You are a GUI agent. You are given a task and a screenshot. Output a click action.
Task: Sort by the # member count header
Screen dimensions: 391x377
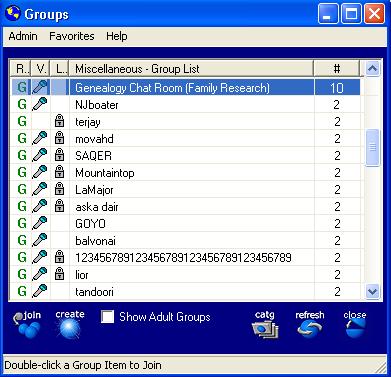coord(337,69)
